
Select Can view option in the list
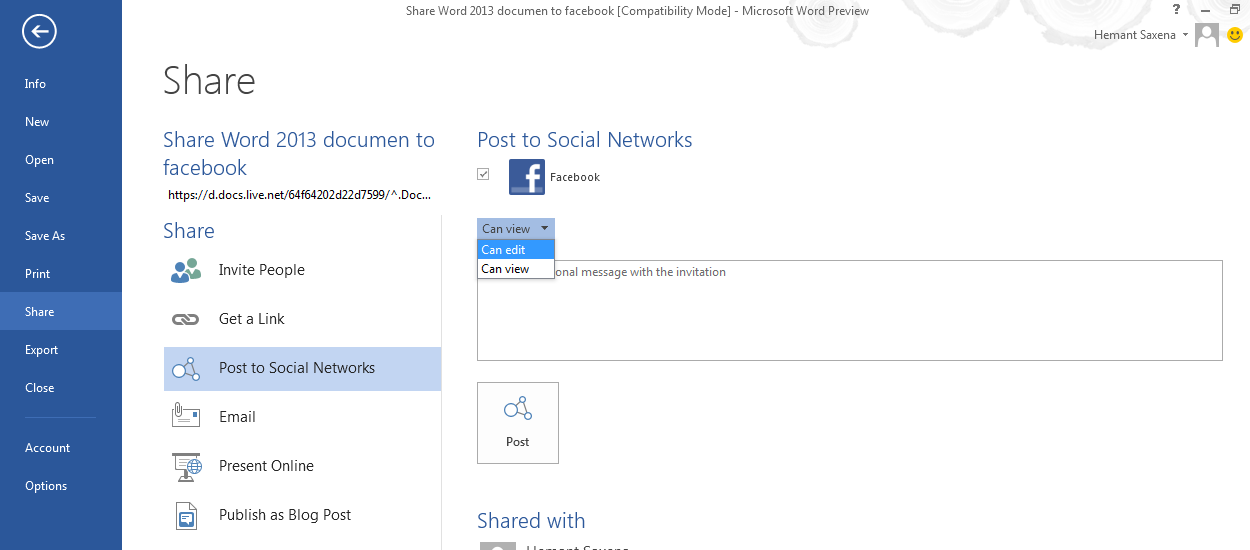(506, 269)
